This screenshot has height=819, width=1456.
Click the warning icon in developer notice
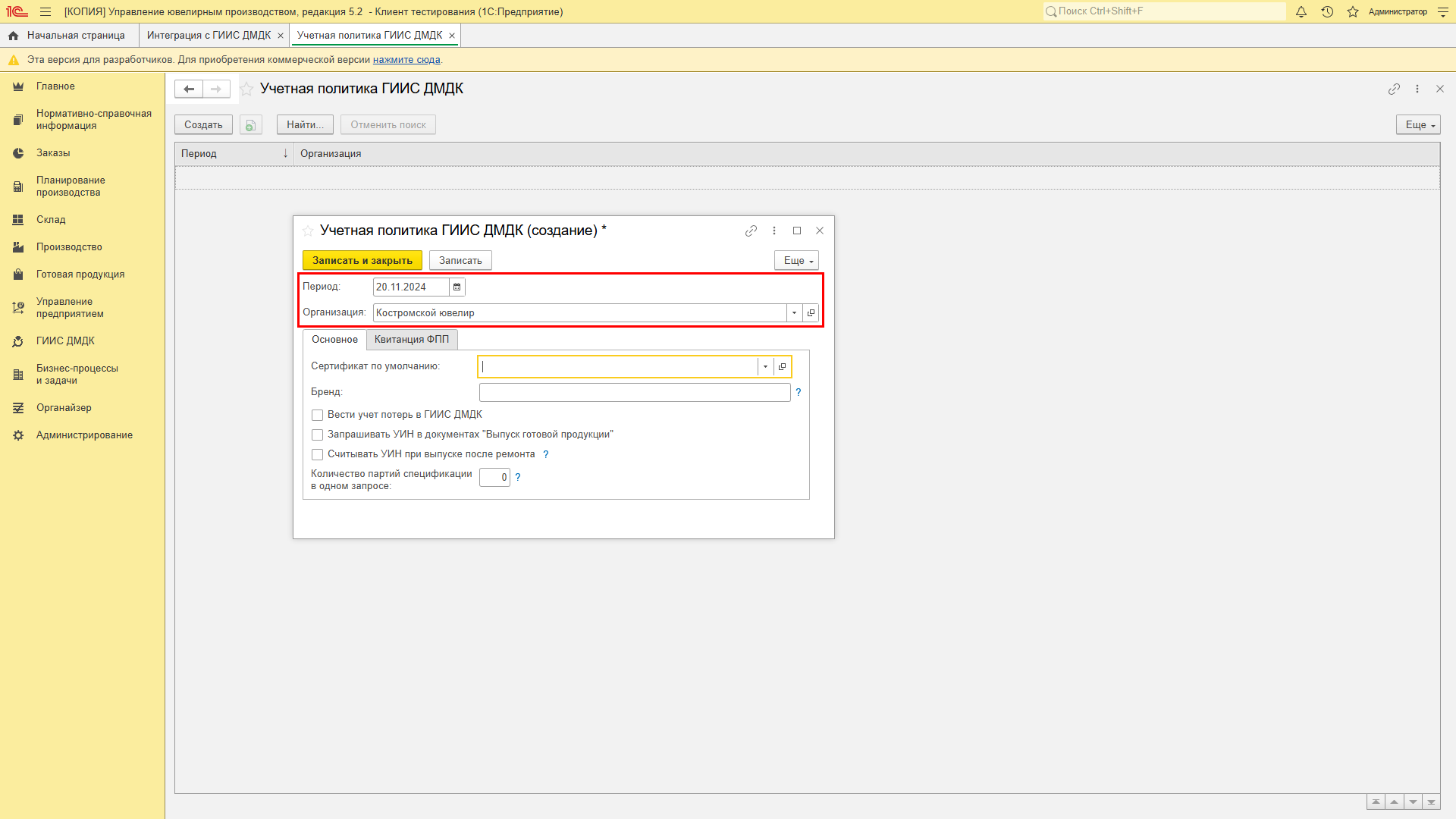pos(14,60)
